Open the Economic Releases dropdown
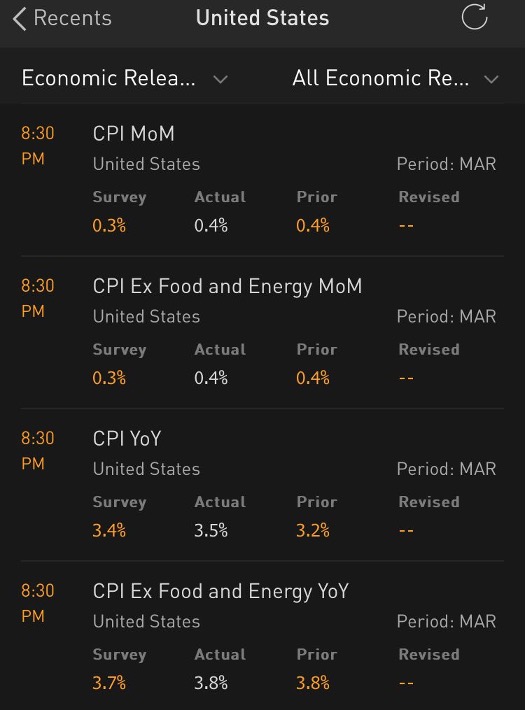This screenshot has width=526, height=710. 124,78
